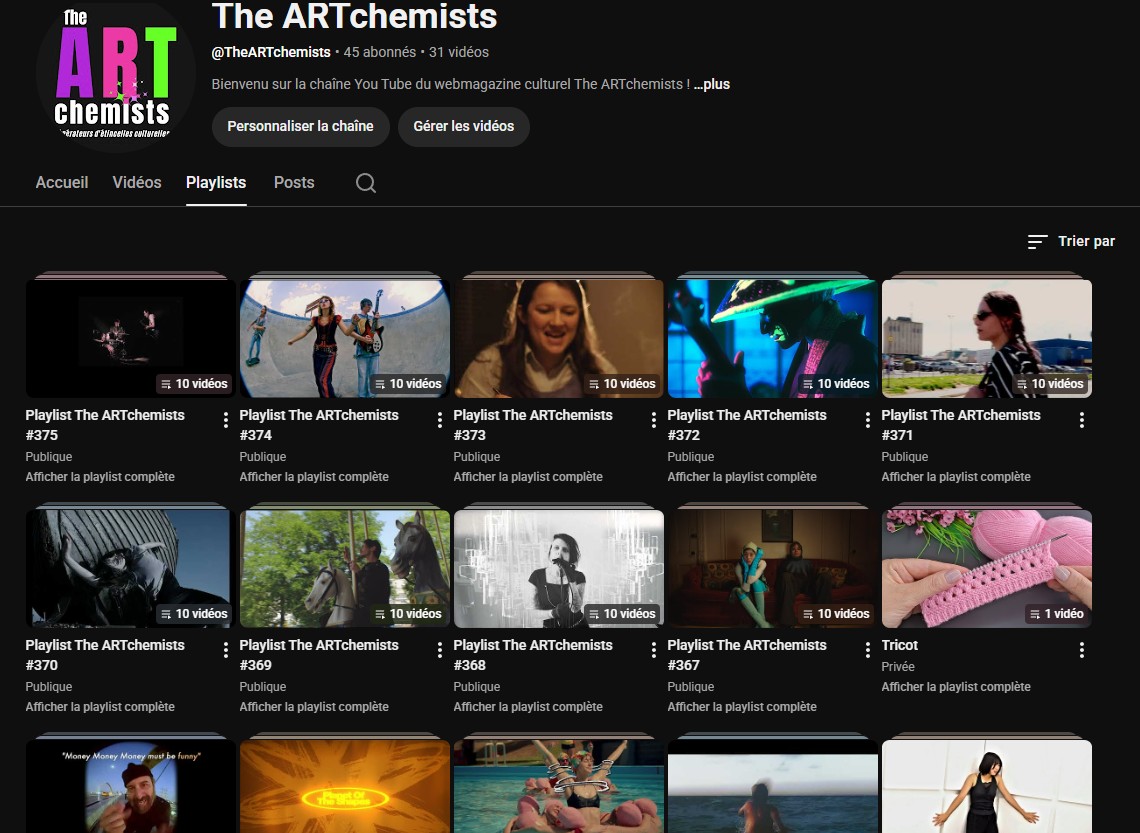Click title Playlist The ARTchemists #370
Screen dimensions: 1140x833
click(x=105, y=655)
